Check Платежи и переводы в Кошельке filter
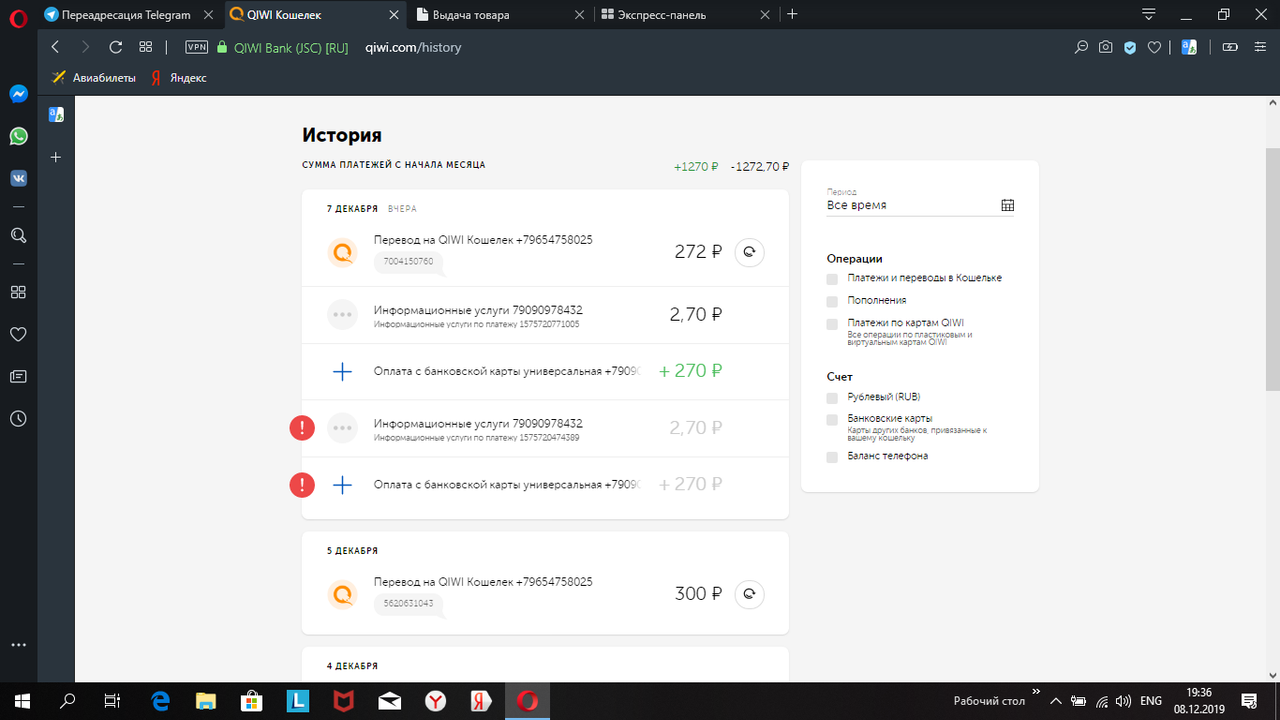The height and width of the screenshot is (720, 1280). click(832, 278)
